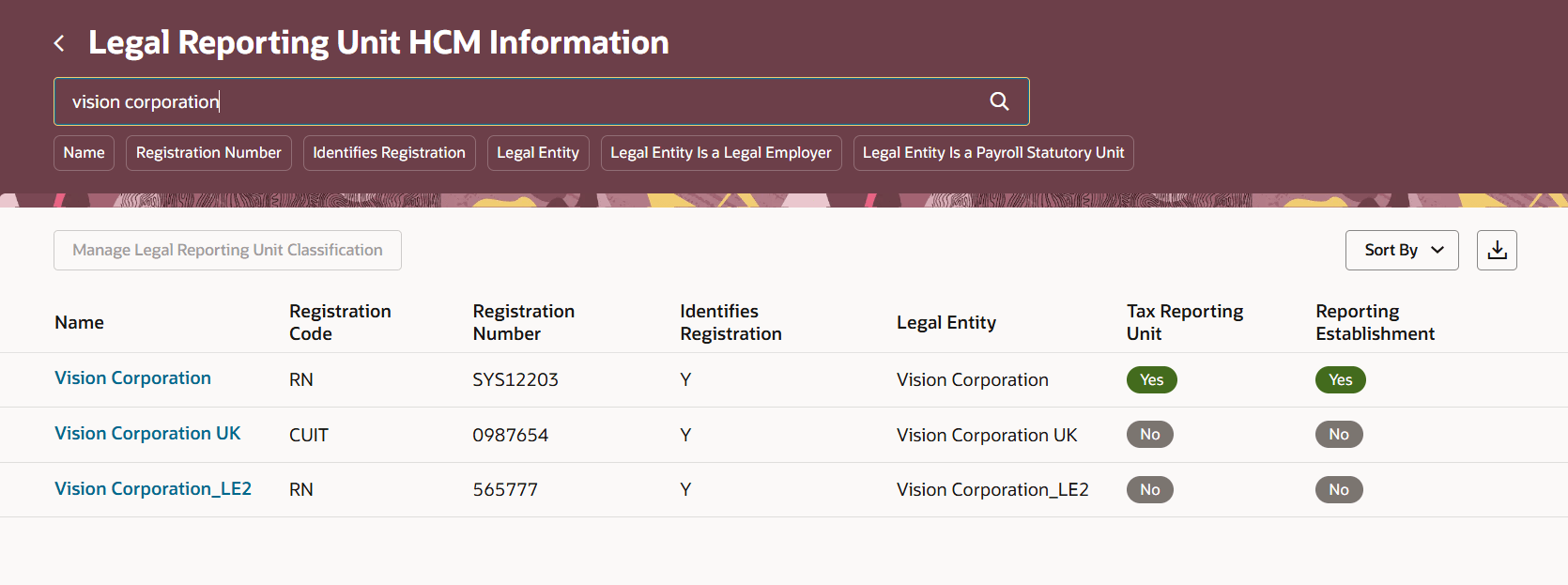This screenshot has height=585, width=1568.
Task: Open the Vision Corporation link
Action: point(132,378)
